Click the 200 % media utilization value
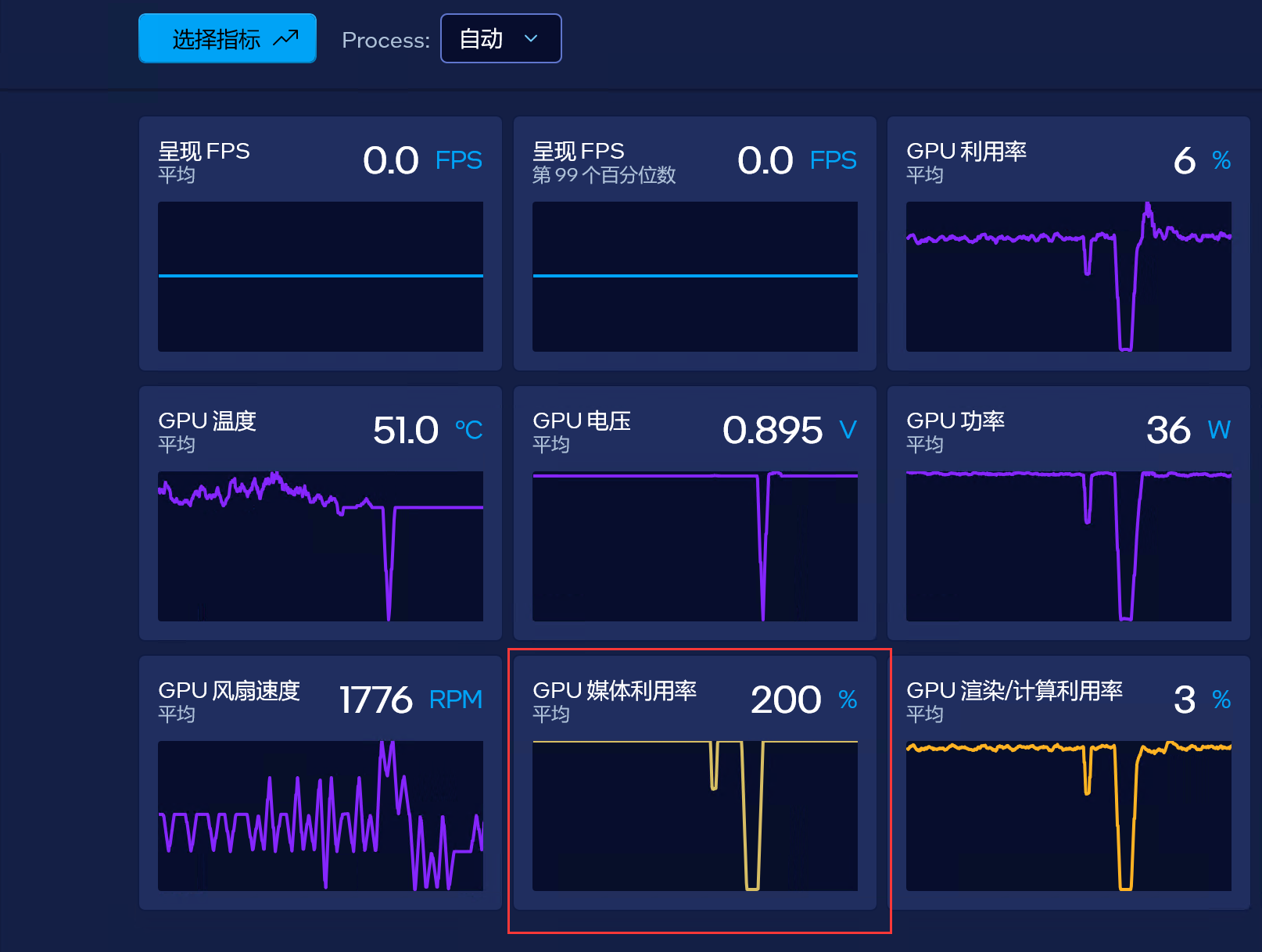1262x952 pixels. coord(804,700)
